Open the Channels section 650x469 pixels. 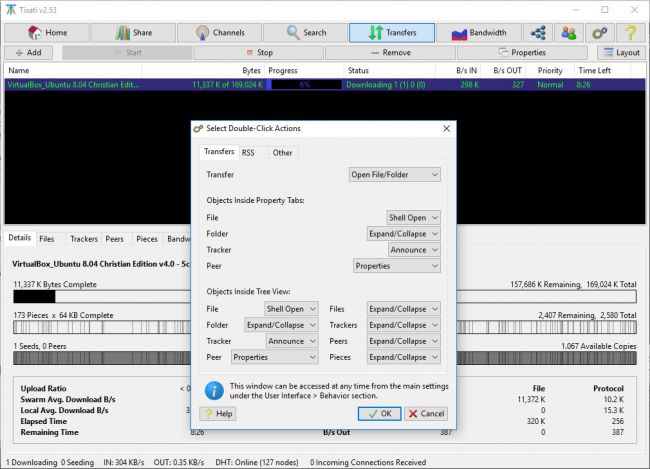(218, 33)
